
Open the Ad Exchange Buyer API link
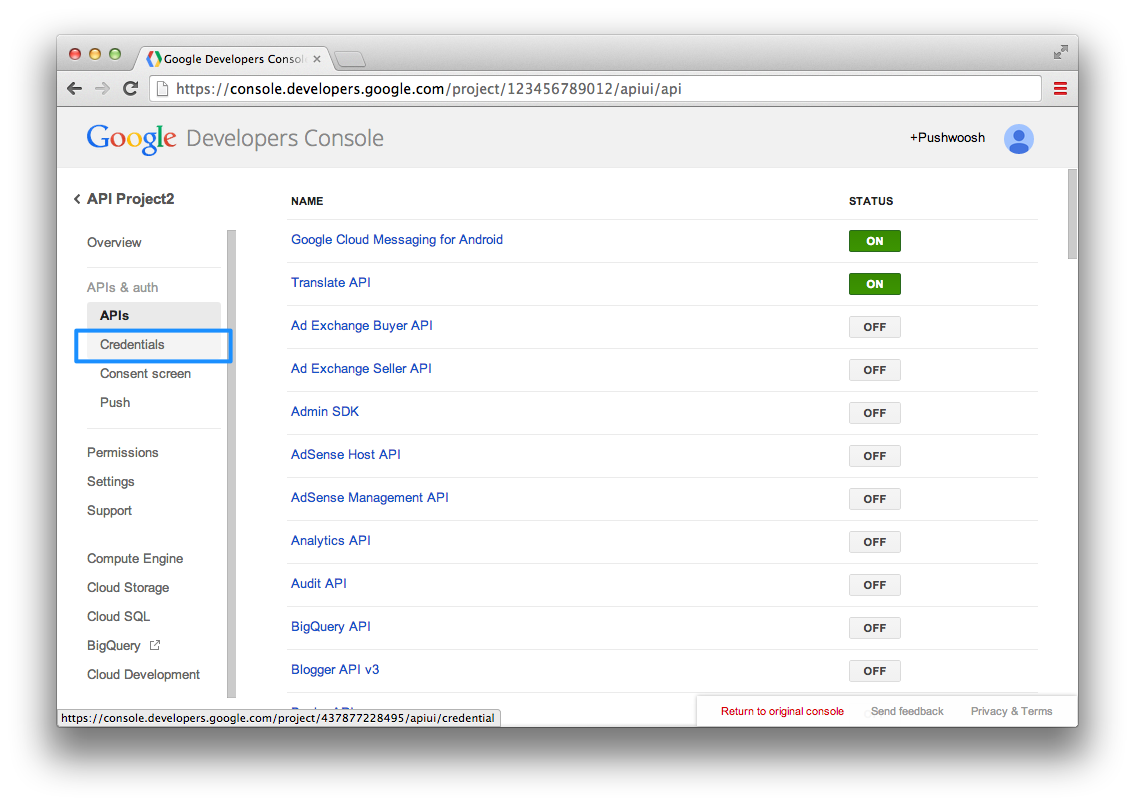[362, 326]
